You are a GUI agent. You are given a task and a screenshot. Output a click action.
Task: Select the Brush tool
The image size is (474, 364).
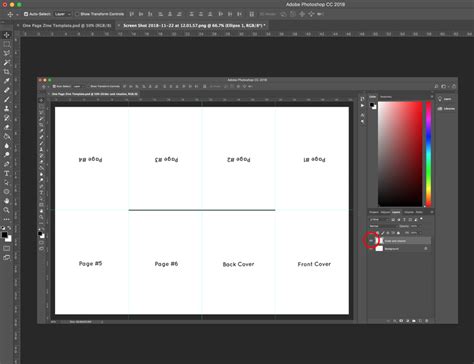6,99
